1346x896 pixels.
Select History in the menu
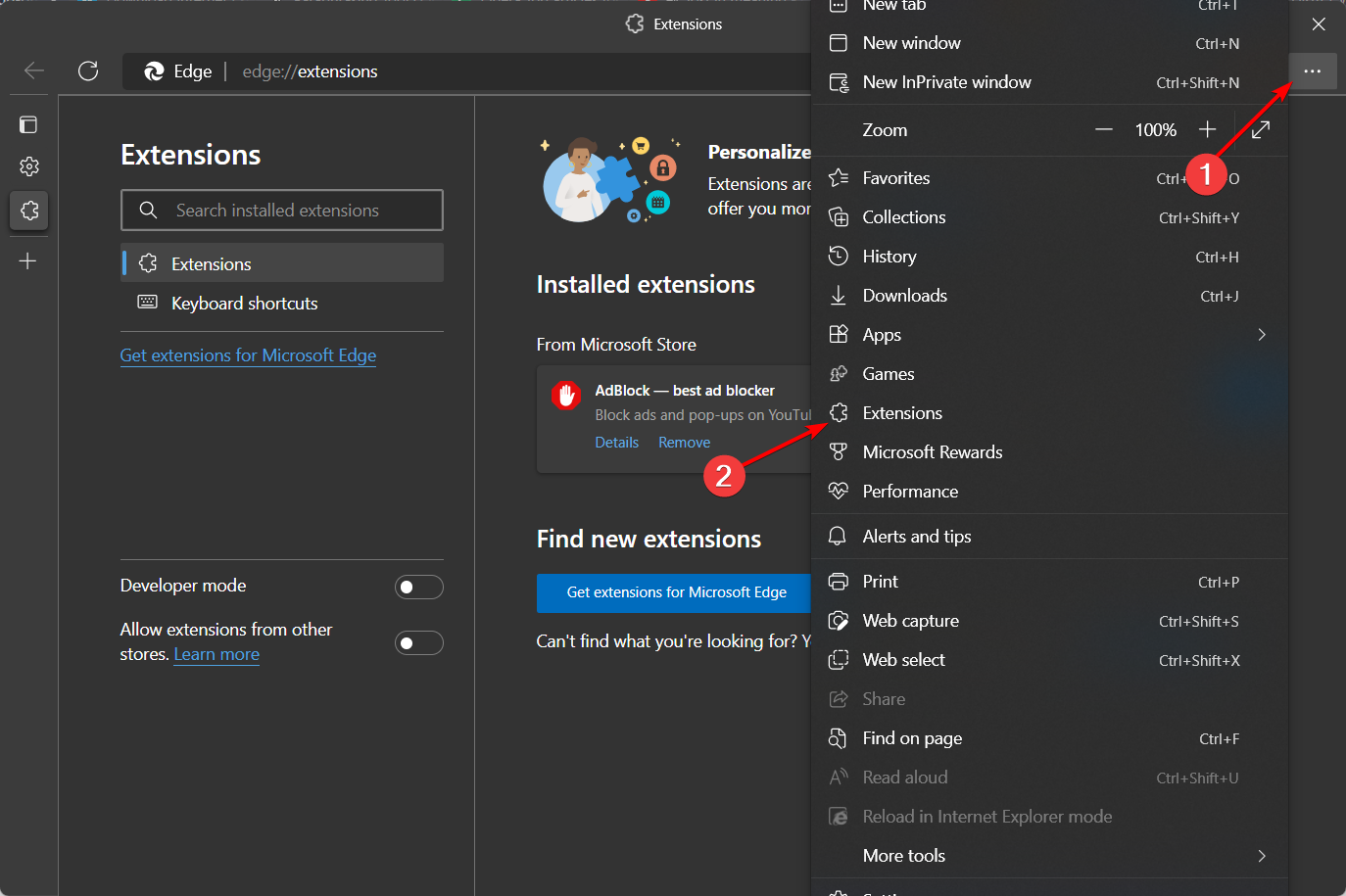pos(889,257)
